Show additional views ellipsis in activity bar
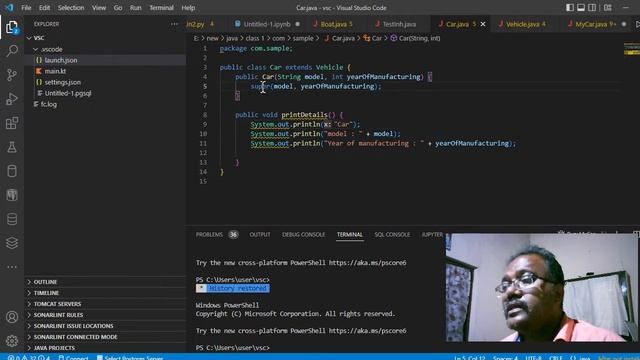This screenshot has width=640, height=360. 12,267
